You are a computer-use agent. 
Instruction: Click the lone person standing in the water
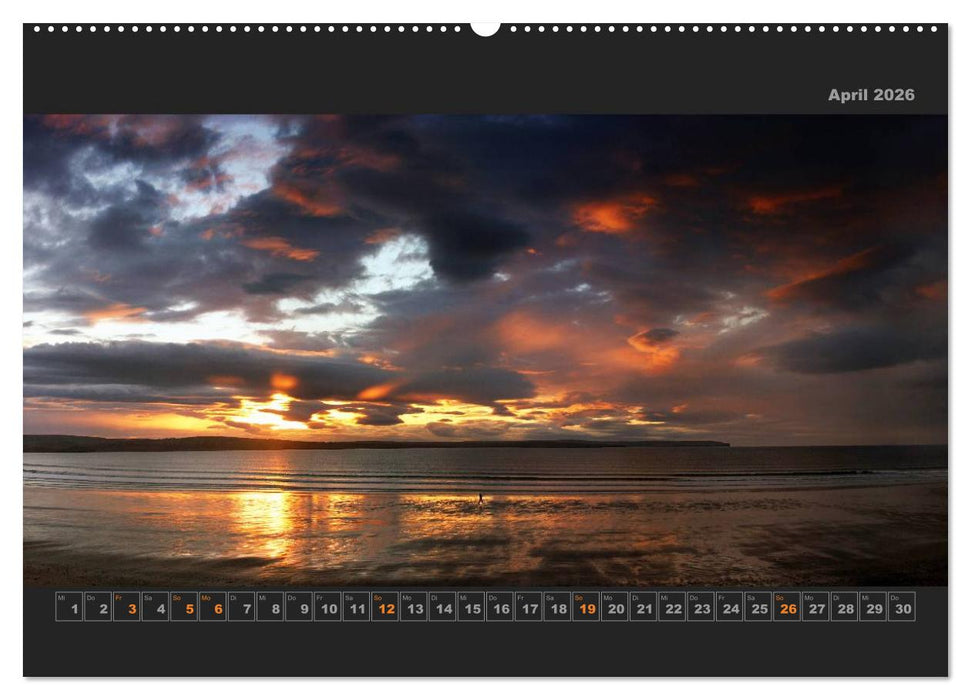tap(480, 497)
